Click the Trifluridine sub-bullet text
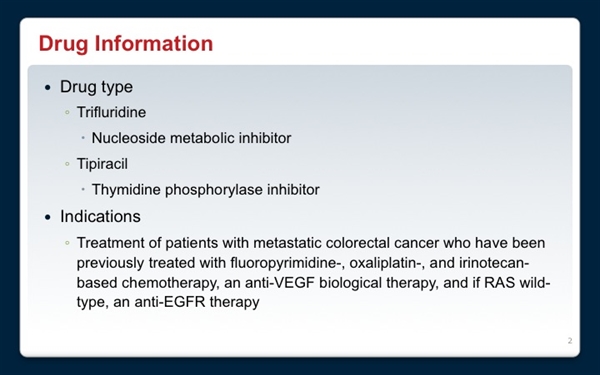Screen dimensions: 600x375 pyautogui.click(x=111, y=112)
